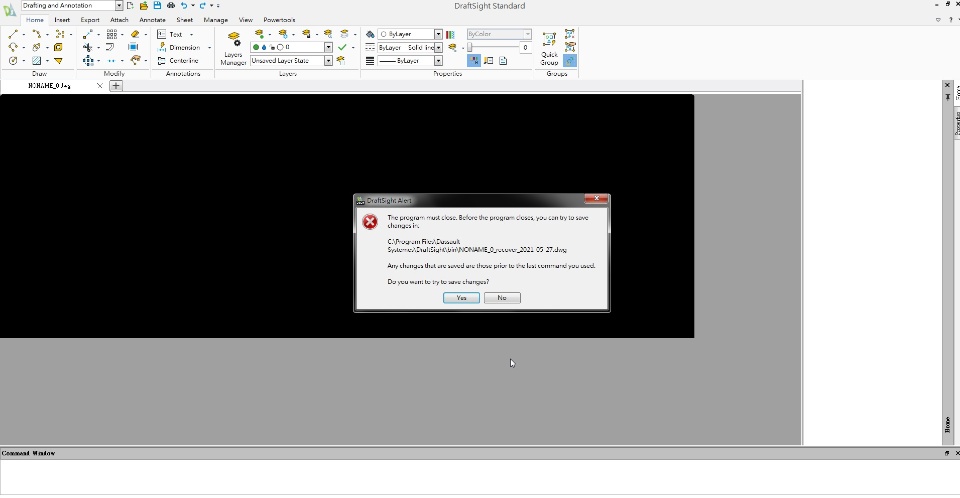Click the Stretch tool icon
The height and width of the screenshot is (498, 960).
(133, 47)
